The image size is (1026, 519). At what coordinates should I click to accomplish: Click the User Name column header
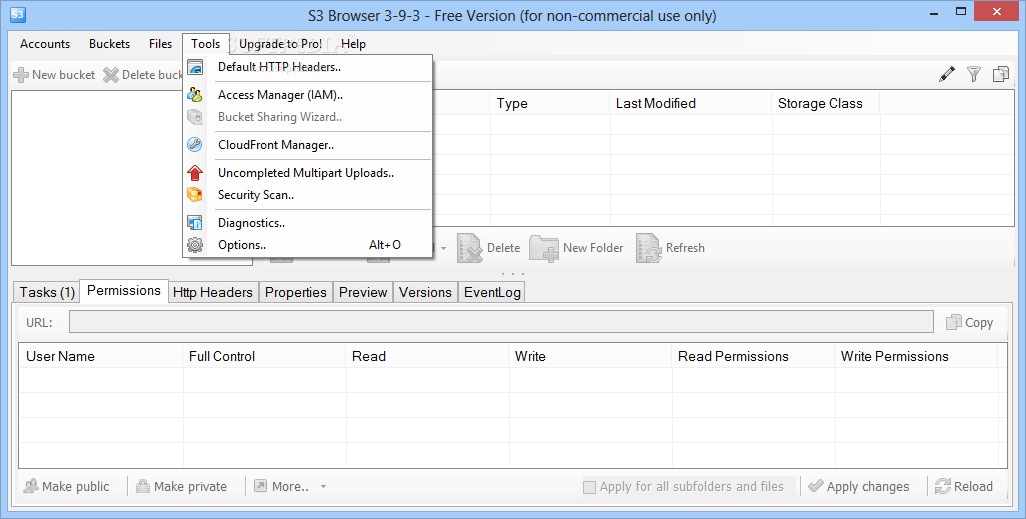coord(101,357)
